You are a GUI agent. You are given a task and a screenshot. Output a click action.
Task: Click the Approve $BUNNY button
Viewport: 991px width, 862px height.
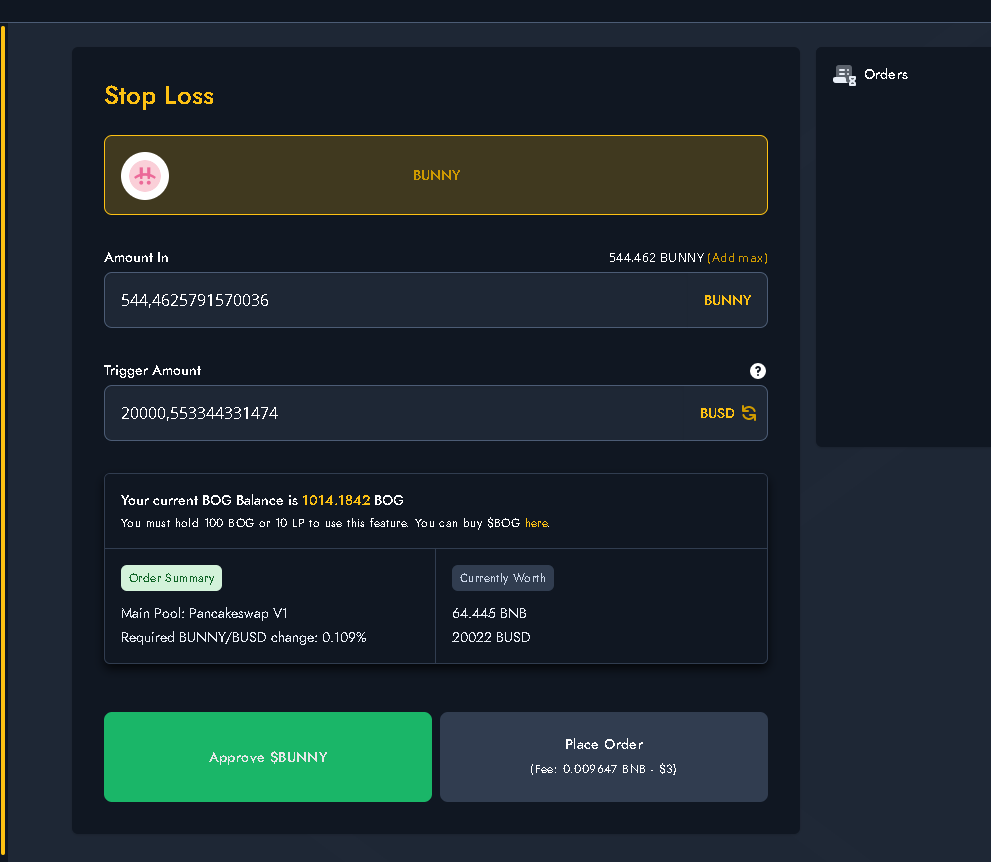coord(268,757)
